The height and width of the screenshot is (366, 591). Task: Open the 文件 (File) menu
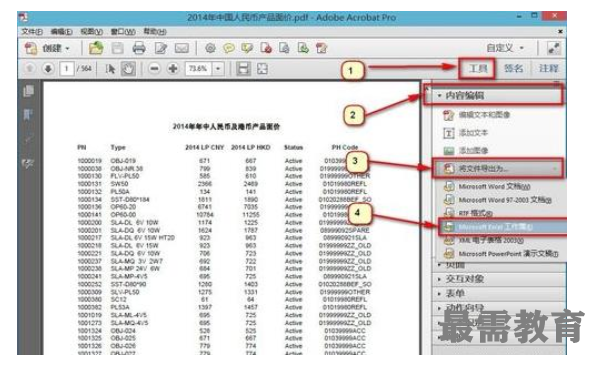pyautogui.click(x=32, y=32)
